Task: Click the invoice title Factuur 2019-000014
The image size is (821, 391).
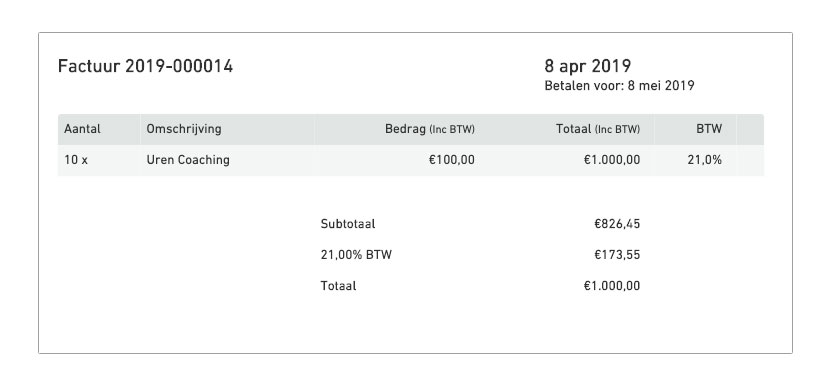Action: click(145, 66)
